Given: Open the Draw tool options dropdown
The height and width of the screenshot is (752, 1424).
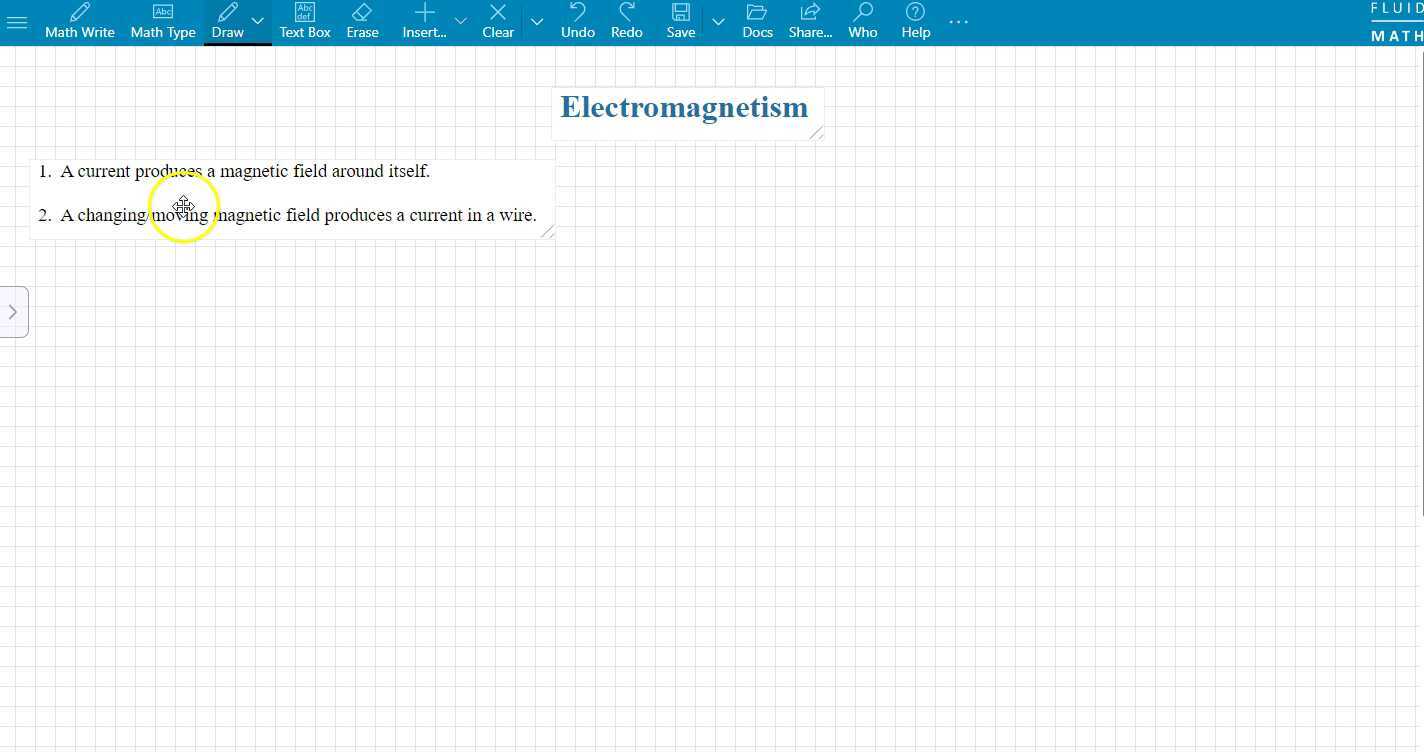Looking at the screenshot, I should (258, 21).
